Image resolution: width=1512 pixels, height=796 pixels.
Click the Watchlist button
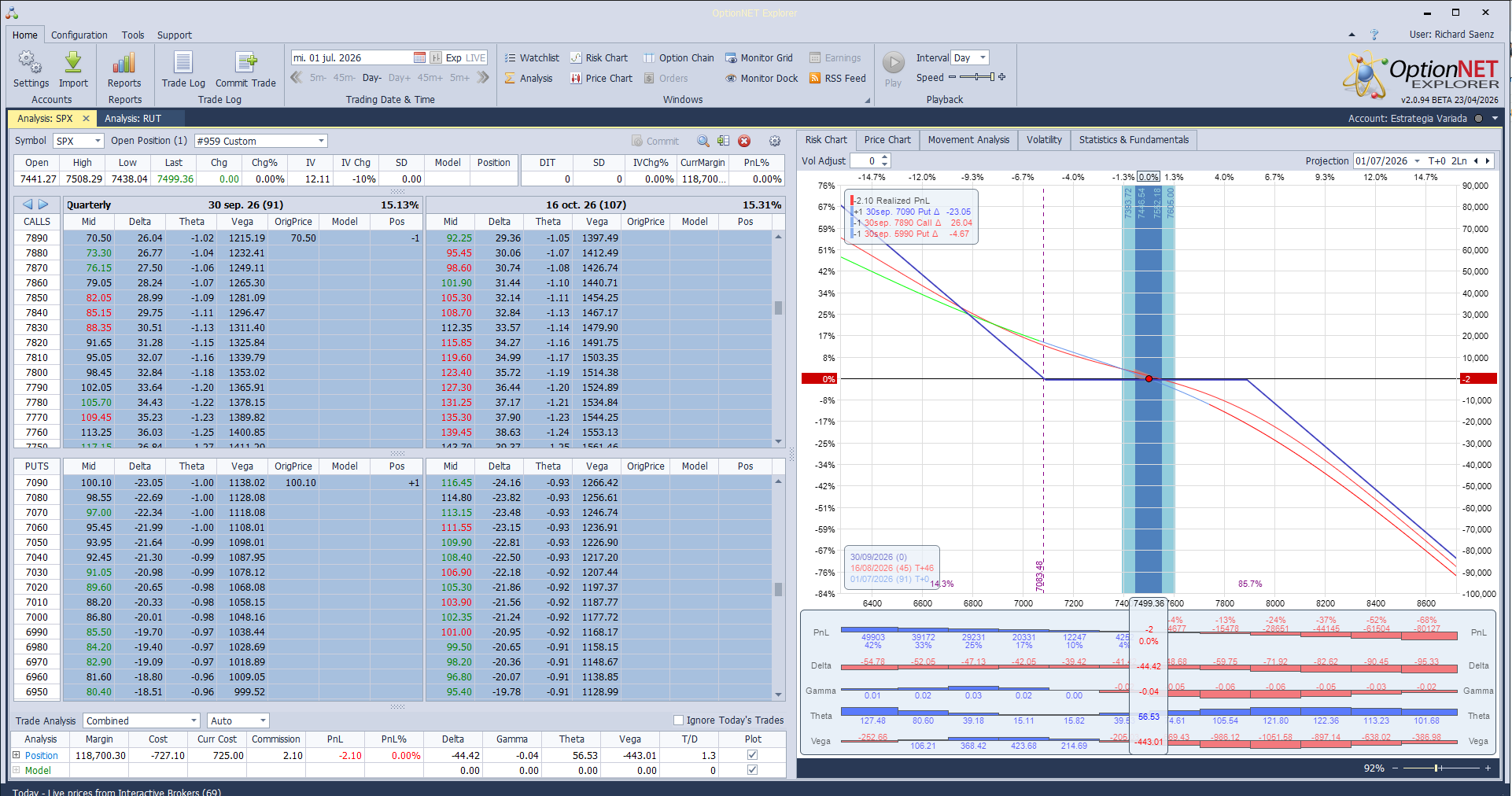531,58
